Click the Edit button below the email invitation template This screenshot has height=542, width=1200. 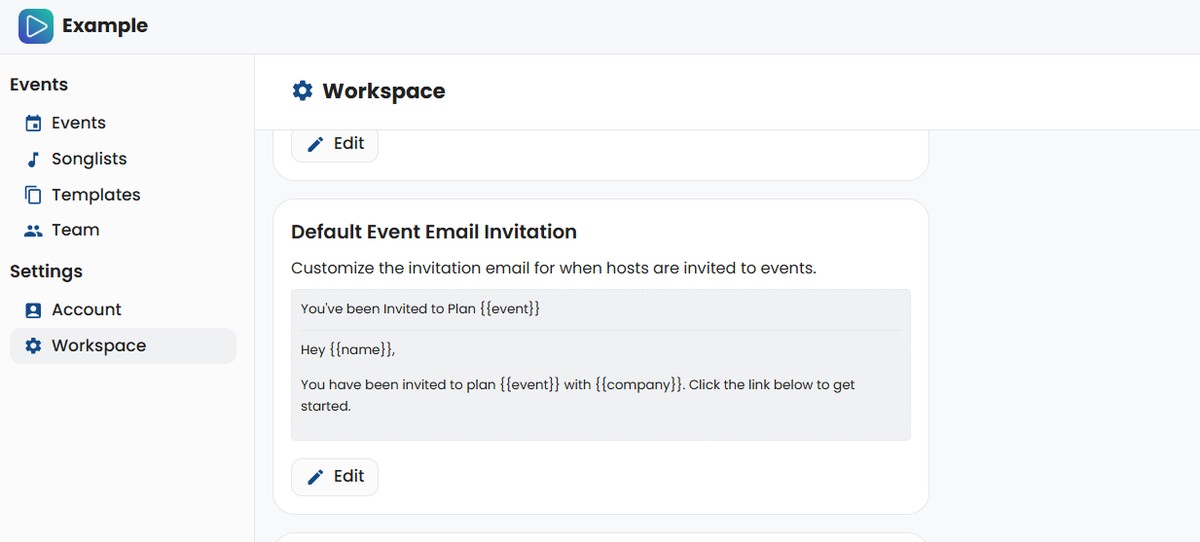pos(335,477)
